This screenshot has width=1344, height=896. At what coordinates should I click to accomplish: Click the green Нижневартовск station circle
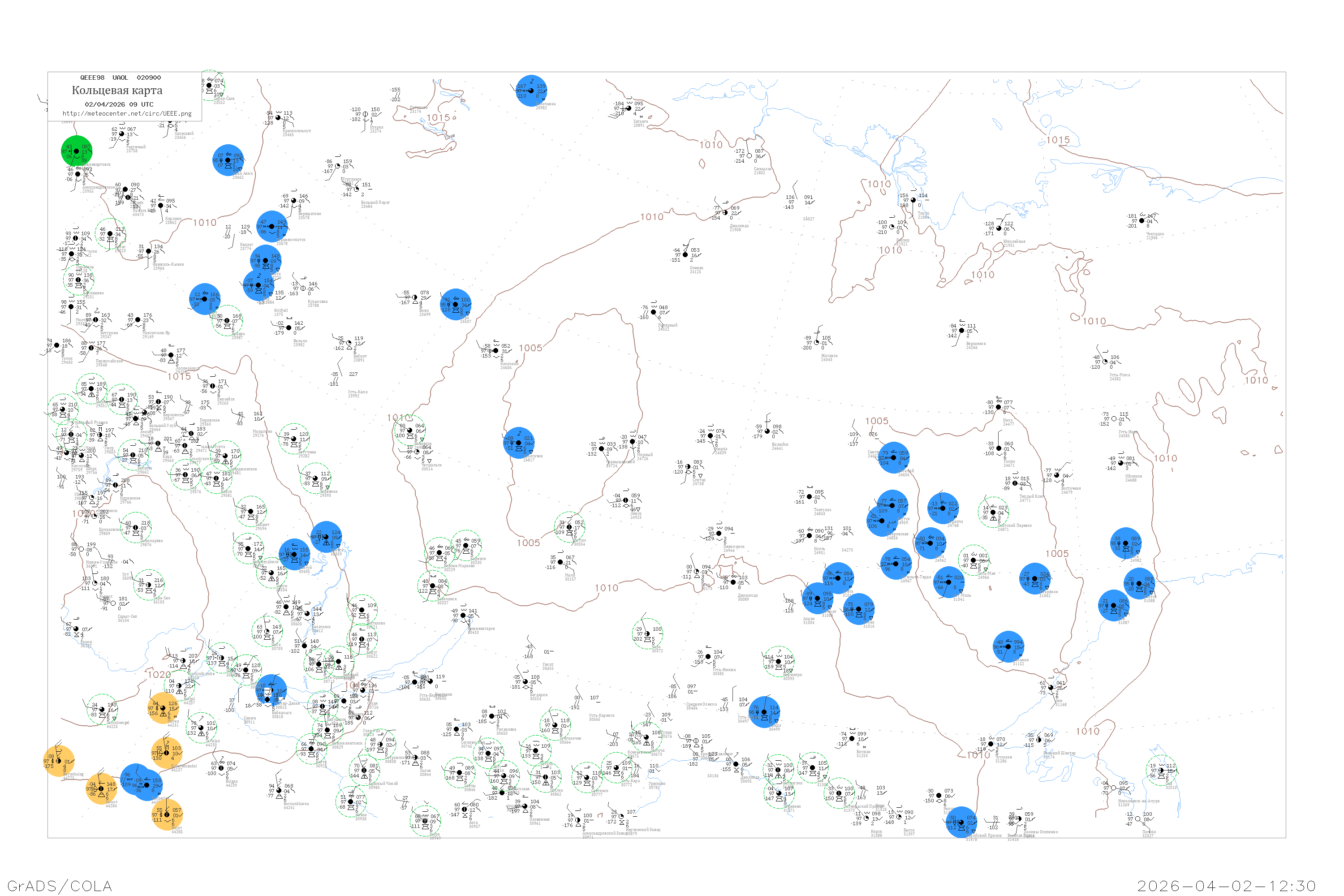[x=77, y=151]
